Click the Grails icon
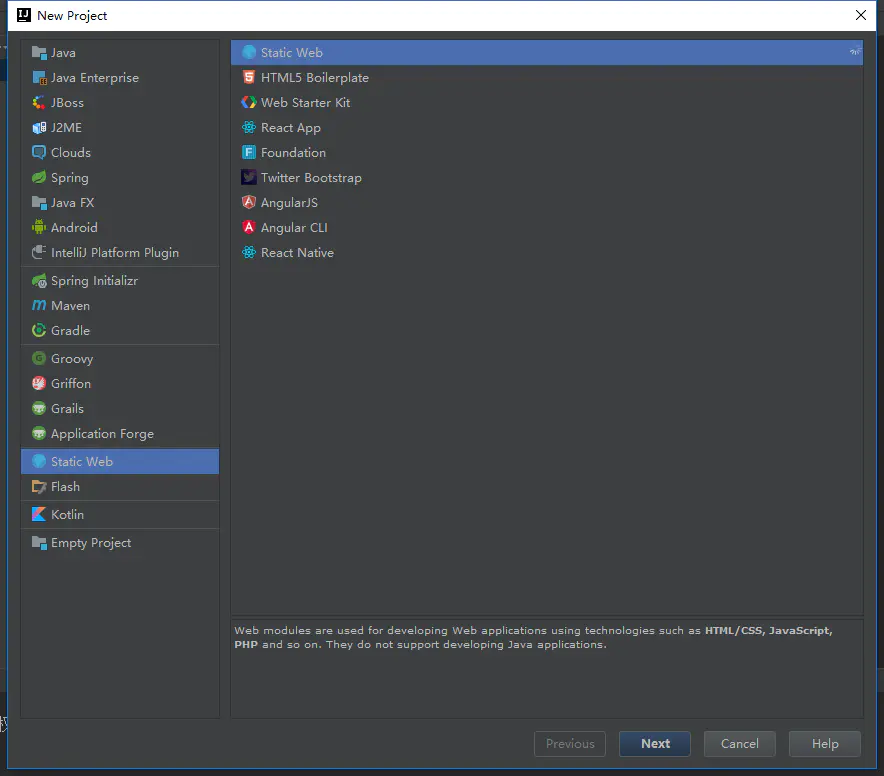This screenshot has width=884, height=776. [39, 409]
